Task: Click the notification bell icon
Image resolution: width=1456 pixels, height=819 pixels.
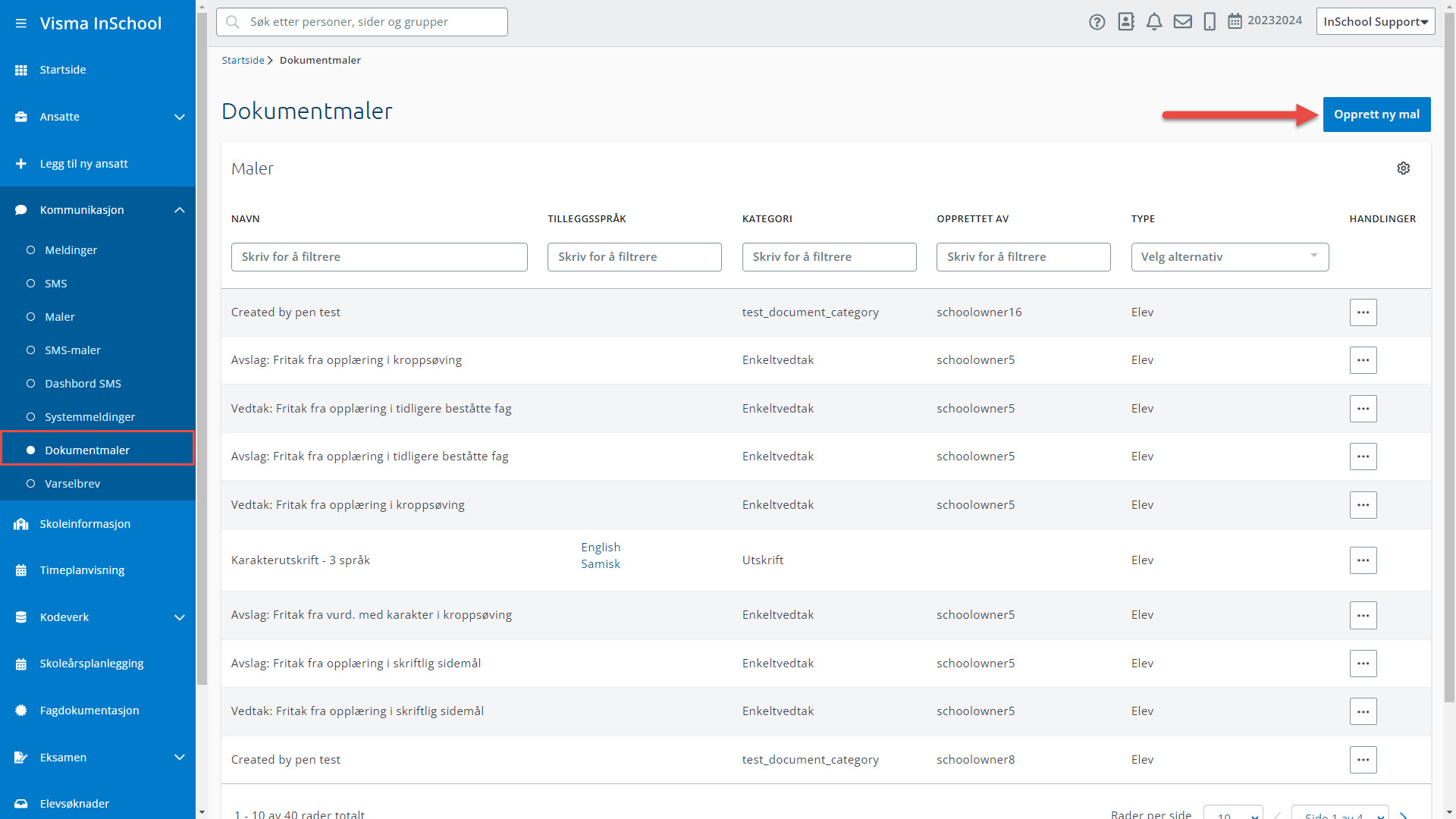Action: coord(1154,22)
